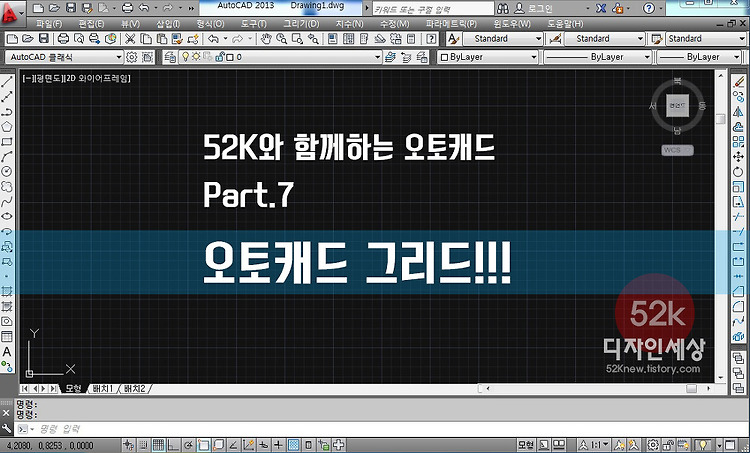Click the Save icon in the standard toolbar

click(x=44, y=39)
